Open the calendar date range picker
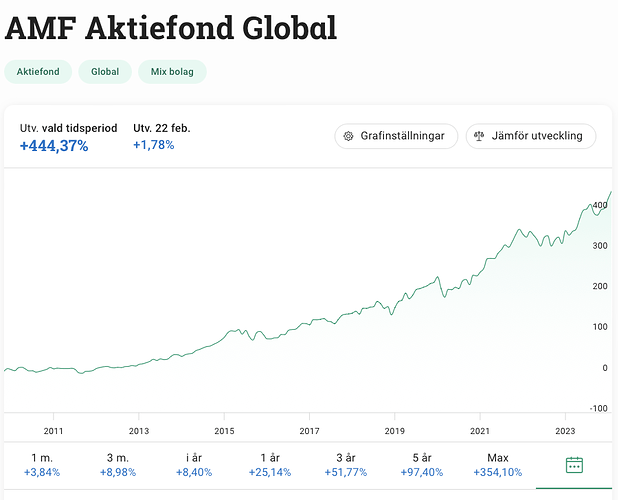Viewport: 618px width, 500px height. point(574,464)
